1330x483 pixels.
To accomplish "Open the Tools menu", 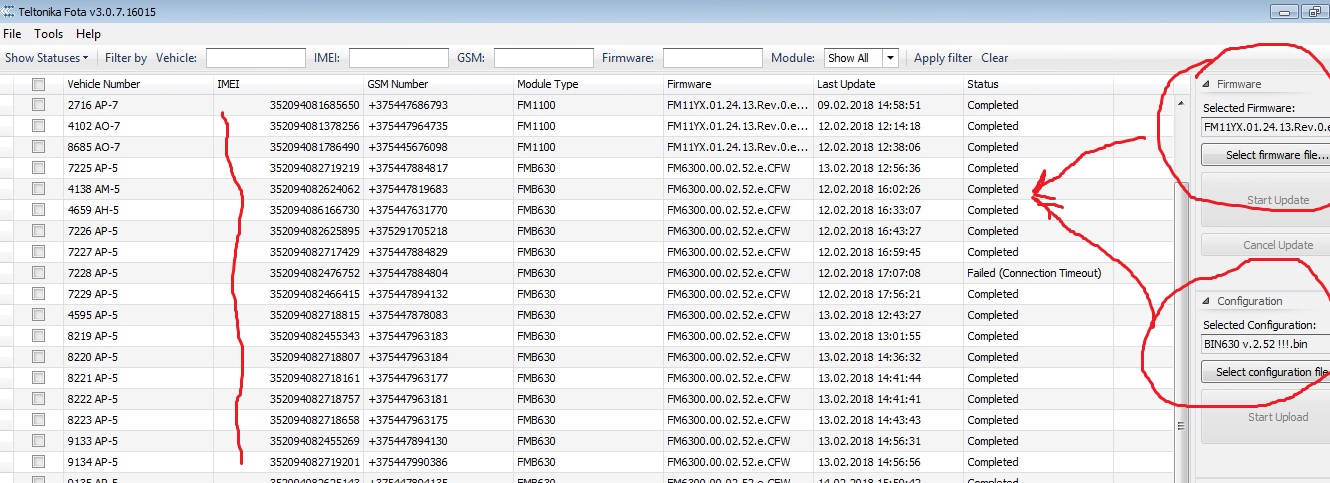I will click(x=48, y=34).
